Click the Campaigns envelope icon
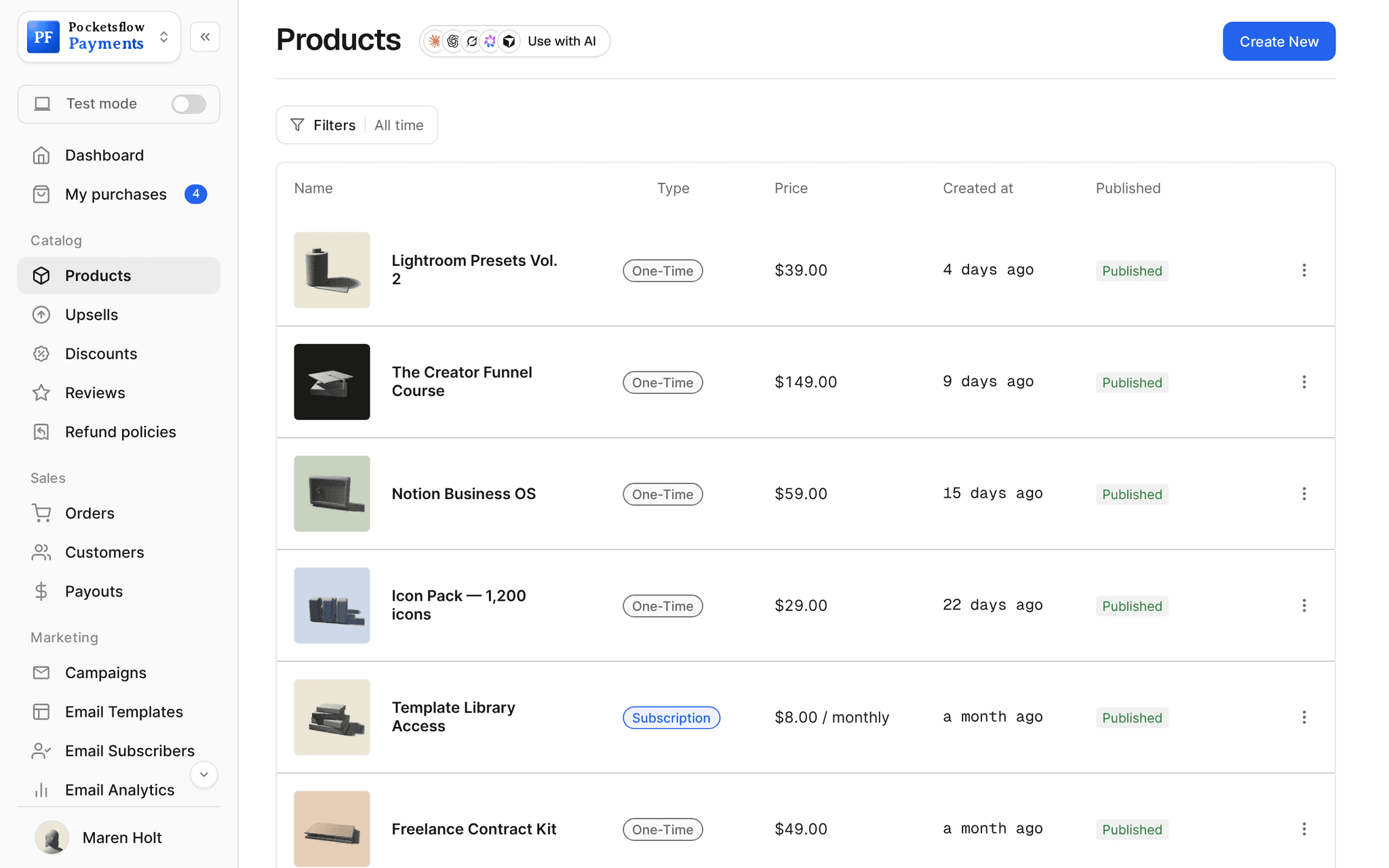1389x868 pixels. click(41, 673)
